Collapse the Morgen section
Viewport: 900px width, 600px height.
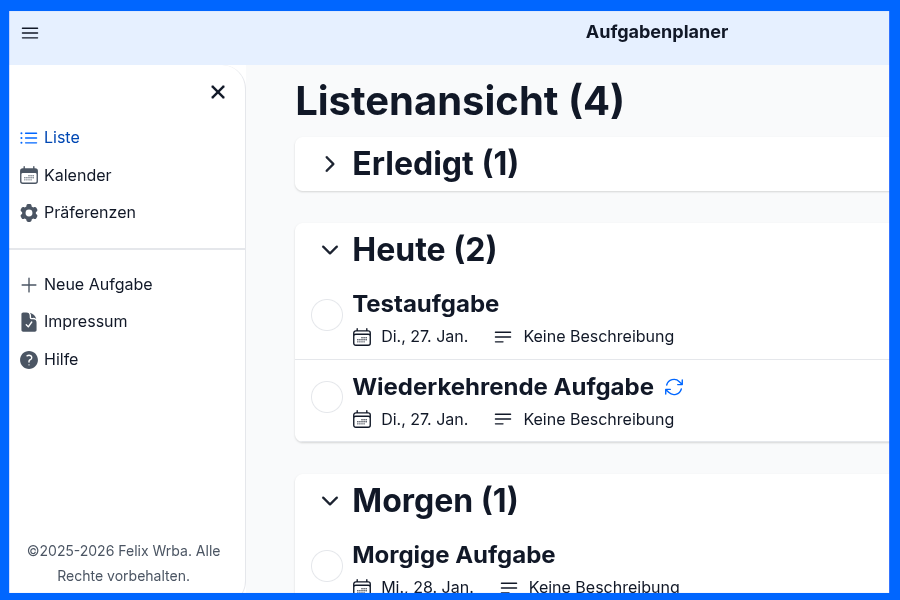pyautogui.click(x=329, y=501)
